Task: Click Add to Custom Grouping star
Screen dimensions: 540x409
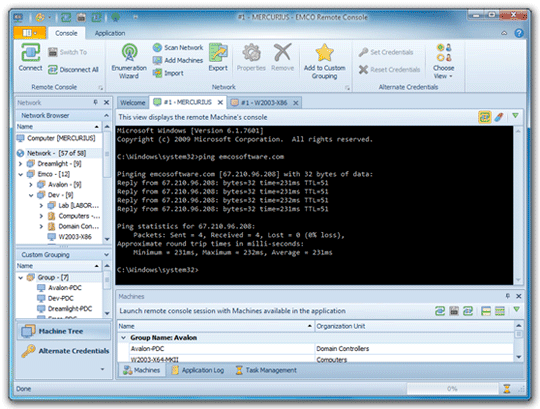Action: click(x=324, y=61)
